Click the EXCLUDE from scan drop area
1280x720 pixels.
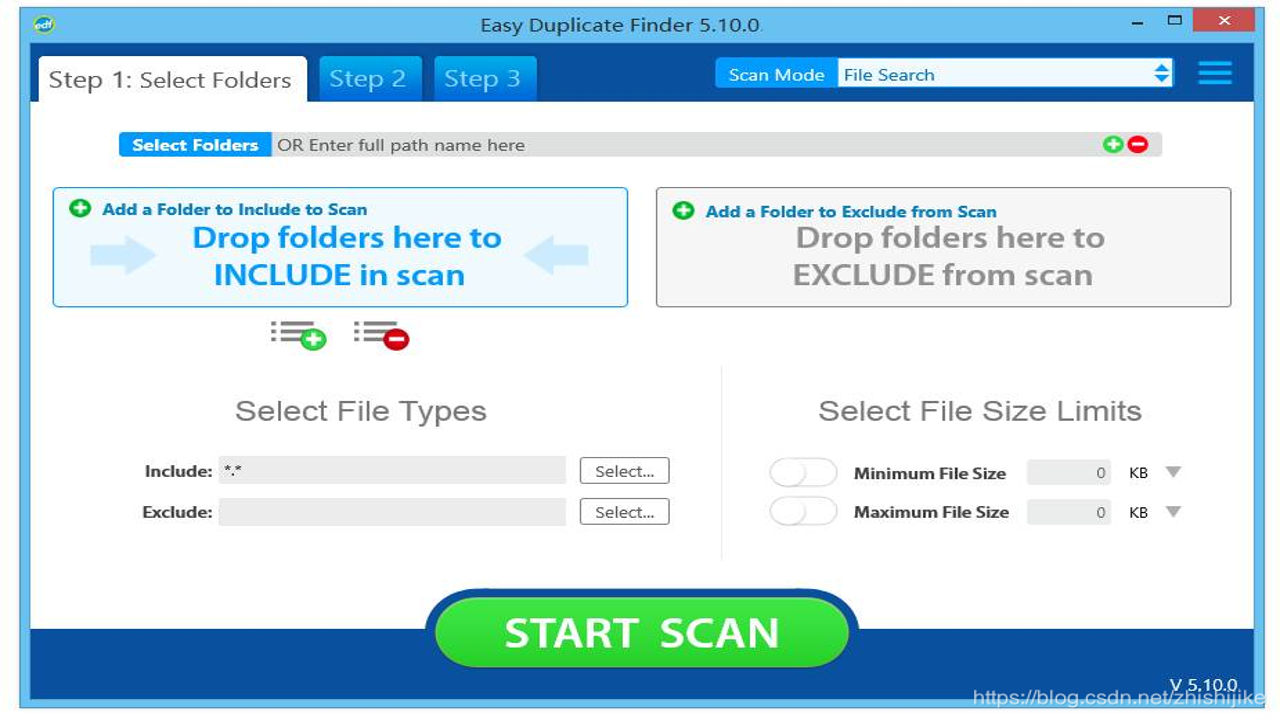(x=943, y=247)
